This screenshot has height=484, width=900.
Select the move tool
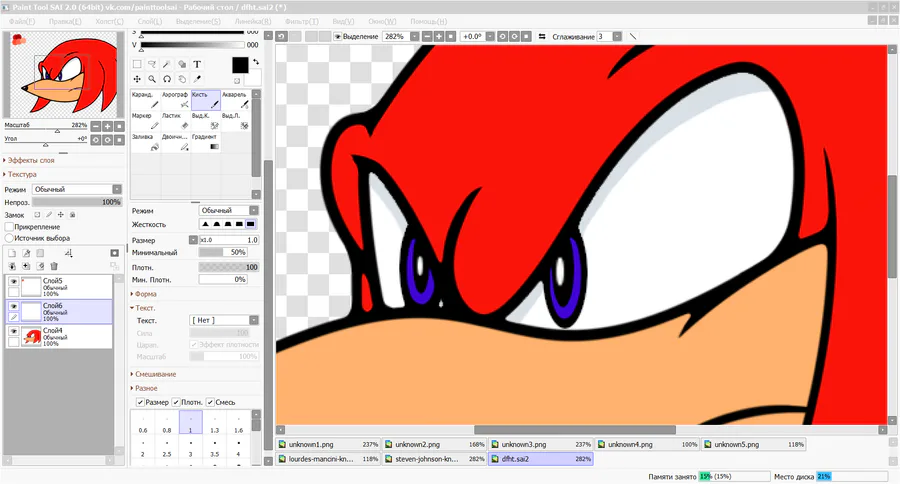137,79
